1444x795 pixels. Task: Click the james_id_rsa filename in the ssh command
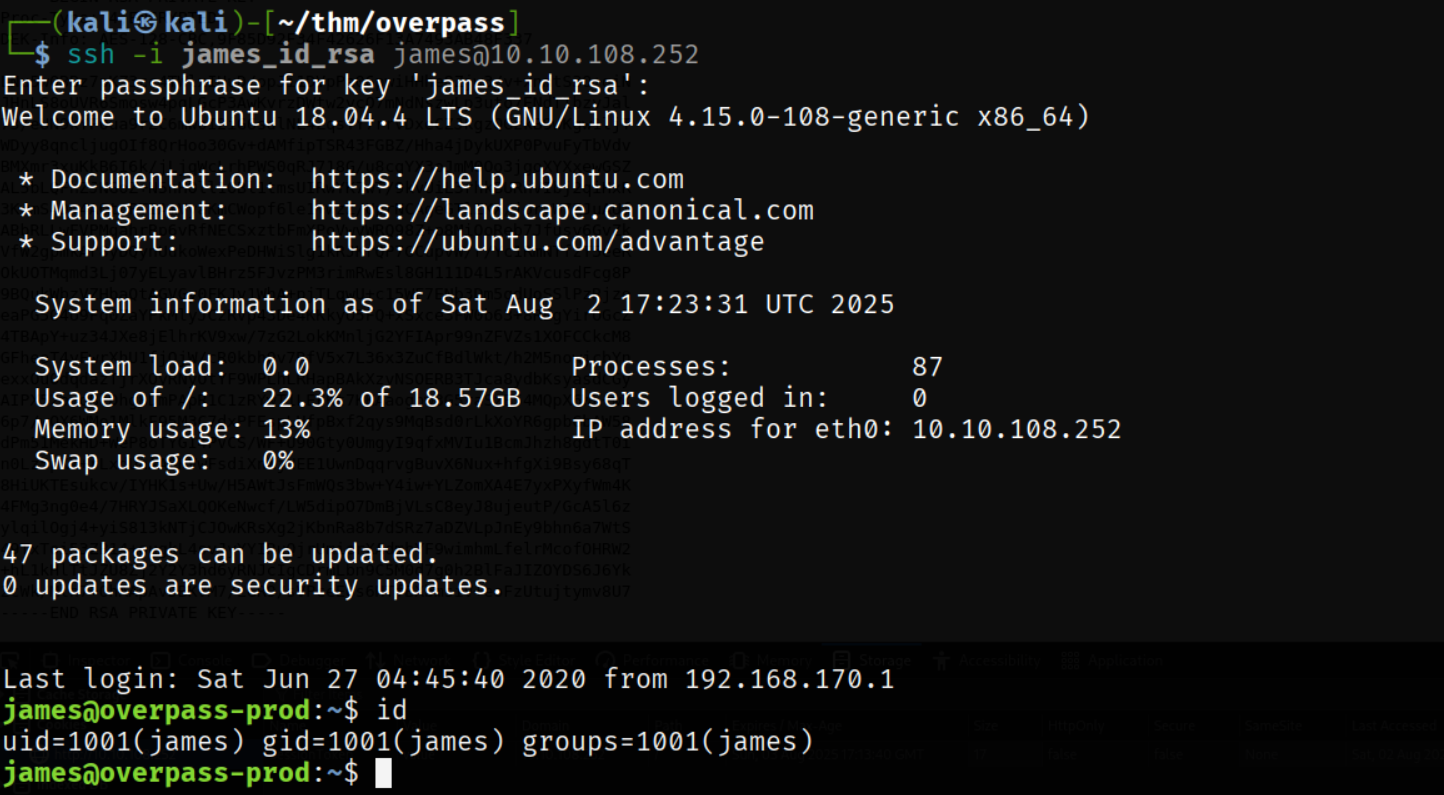click(x=277, y=54)
